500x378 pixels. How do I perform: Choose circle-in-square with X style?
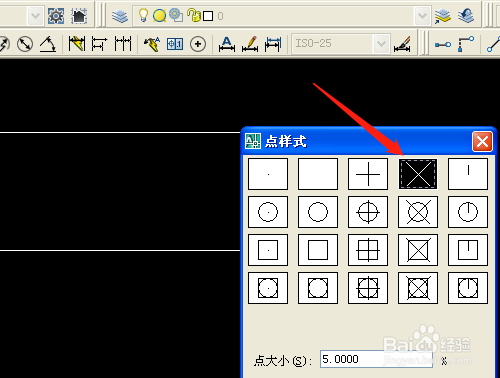pyautogui.click(x=418, y=288)
